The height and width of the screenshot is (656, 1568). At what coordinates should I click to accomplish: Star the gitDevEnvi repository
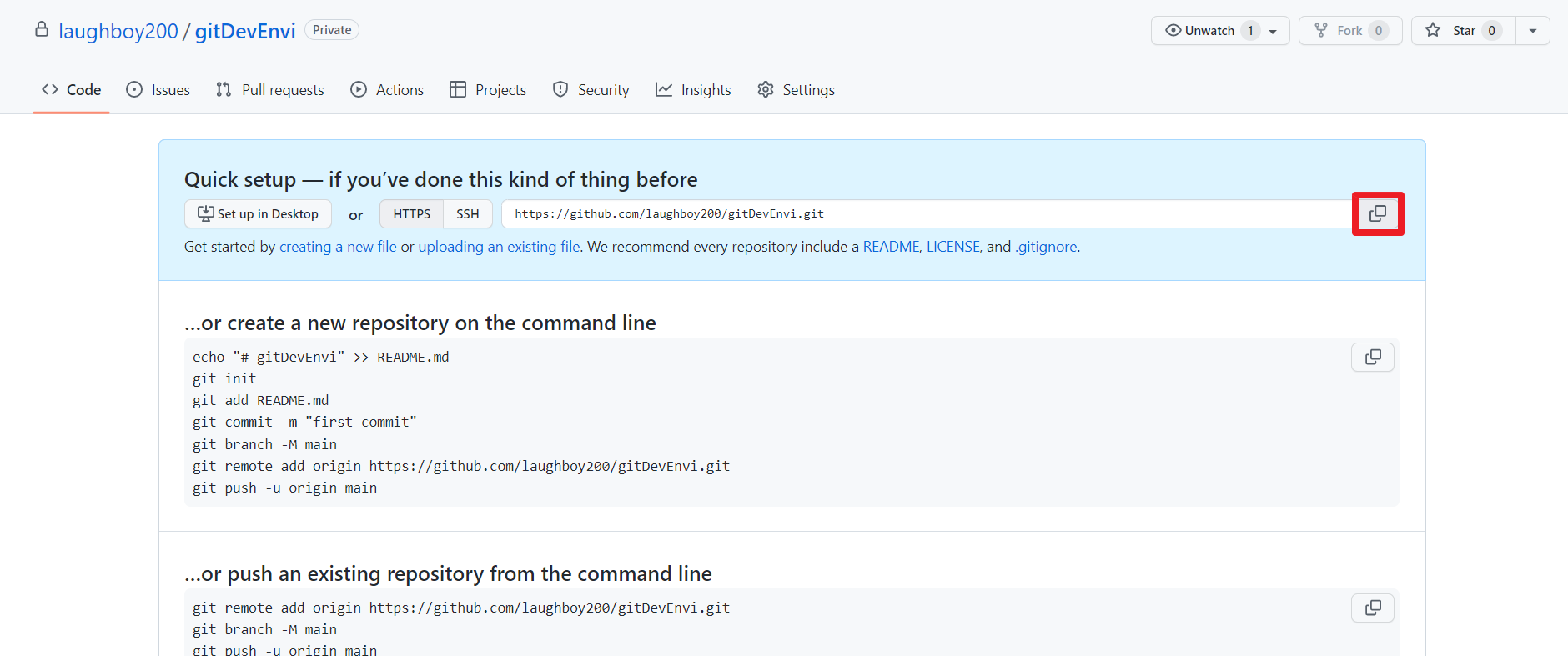1464,30
